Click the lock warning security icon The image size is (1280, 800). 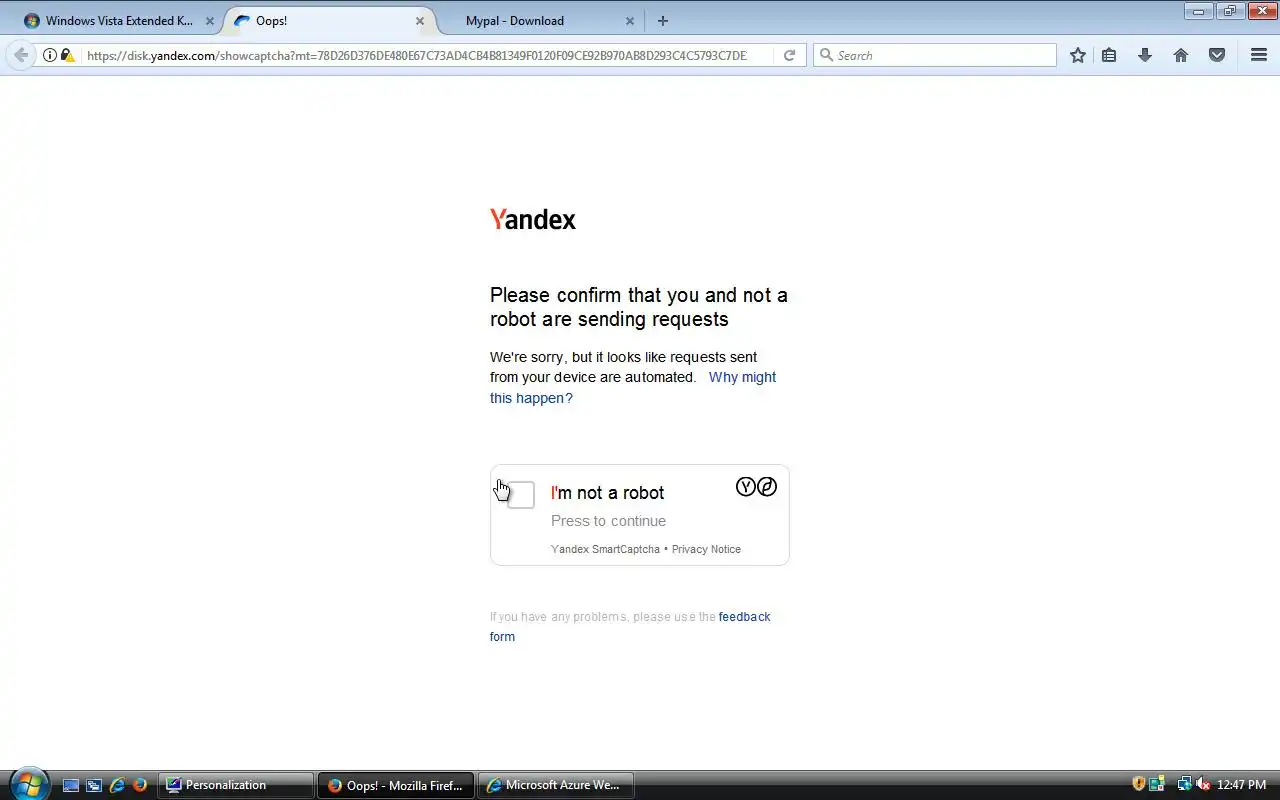[67, 55]
